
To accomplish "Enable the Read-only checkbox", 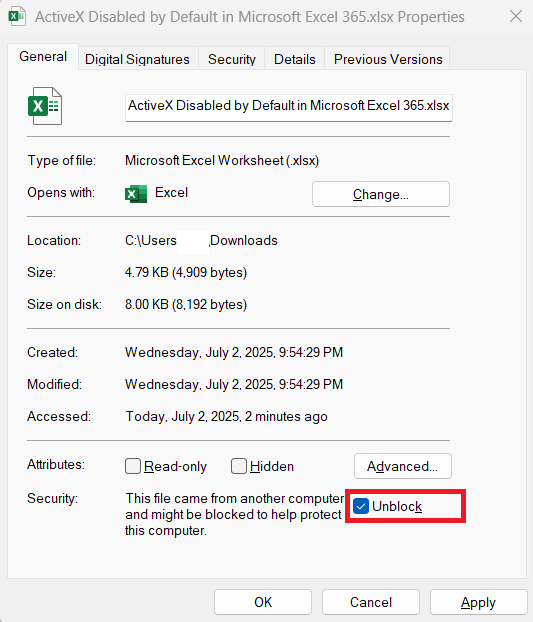I will pos(133,466).
